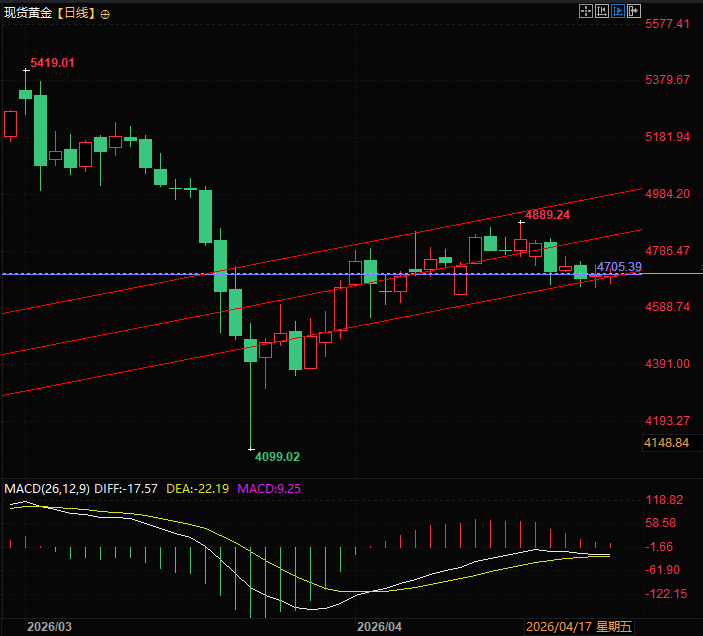Viewport: 703px width, 636px height.
Task: Click the 5181.94 price axis value
Action: 667,137
